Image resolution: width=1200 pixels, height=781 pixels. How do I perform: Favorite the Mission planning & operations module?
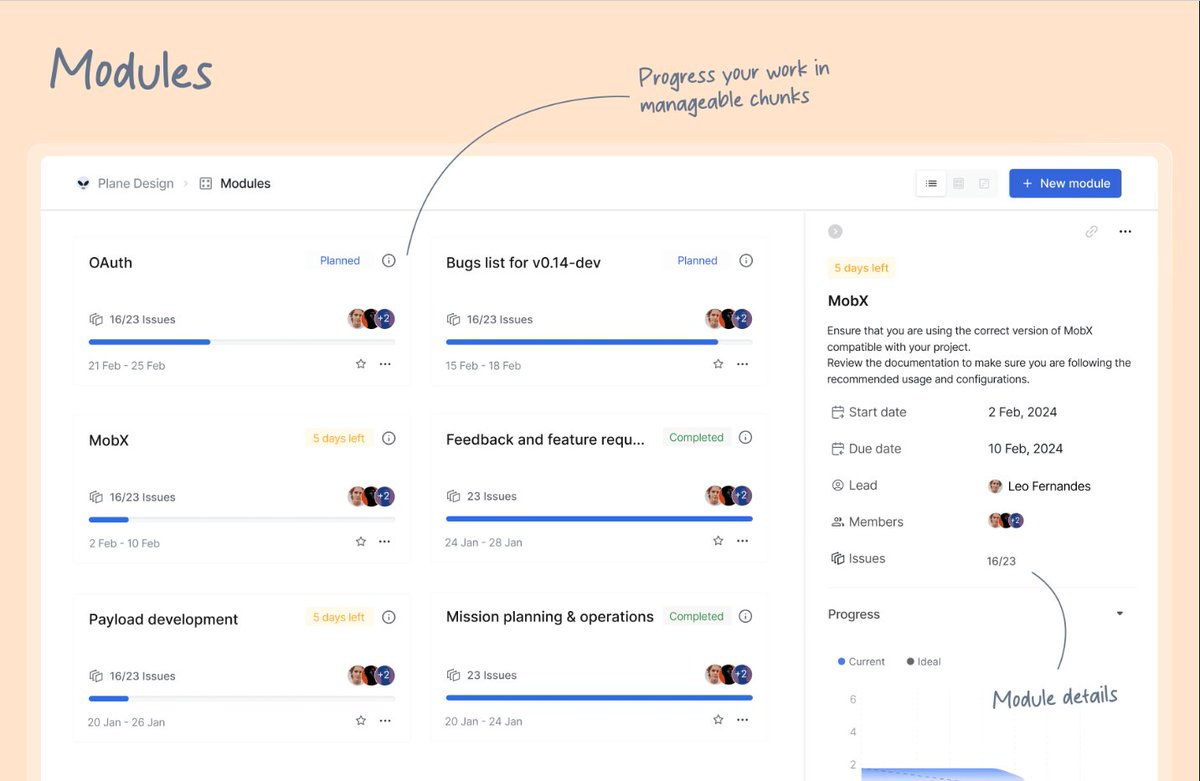[717, 719]
